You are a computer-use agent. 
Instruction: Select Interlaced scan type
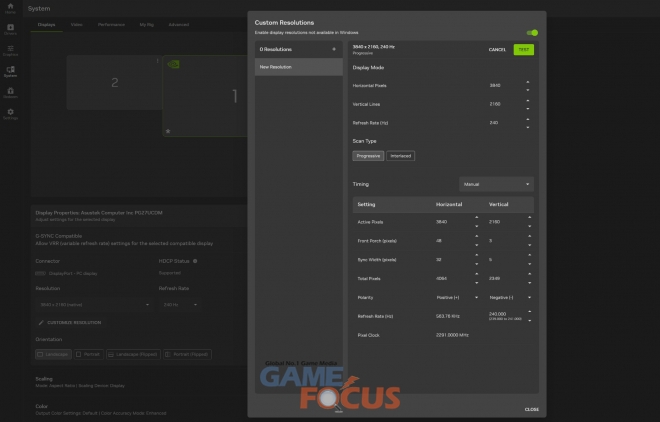click(x=401, y=156)
